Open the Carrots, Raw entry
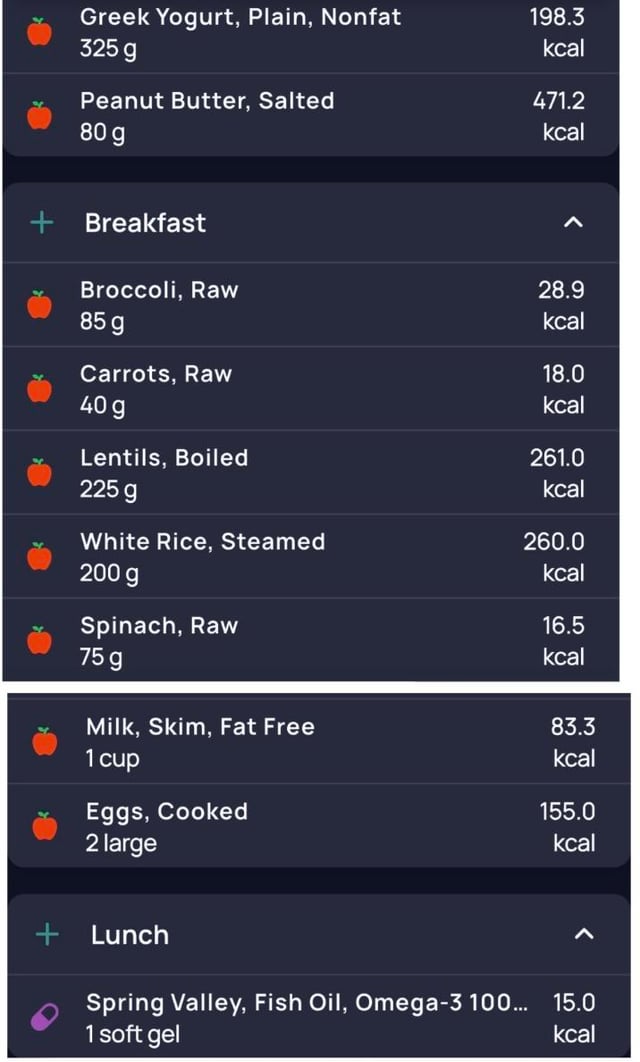 point(156,389)
